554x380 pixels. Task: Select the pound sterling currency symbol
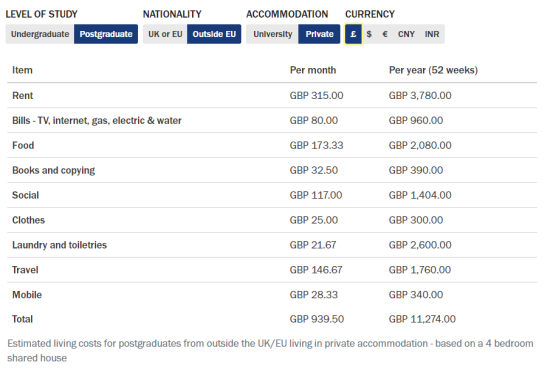(x=353, y=34)
